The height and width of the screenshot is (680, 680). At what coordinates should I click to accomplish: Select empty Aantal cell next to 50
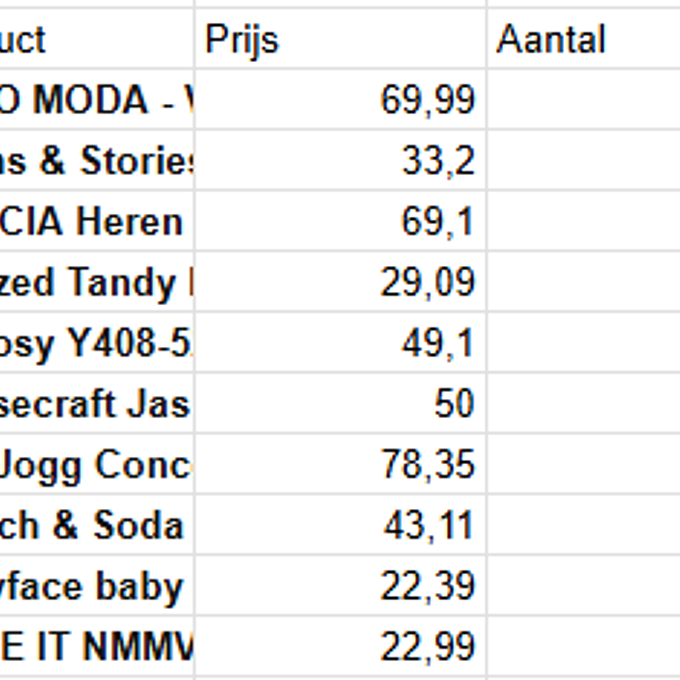(x=583, y=404)
